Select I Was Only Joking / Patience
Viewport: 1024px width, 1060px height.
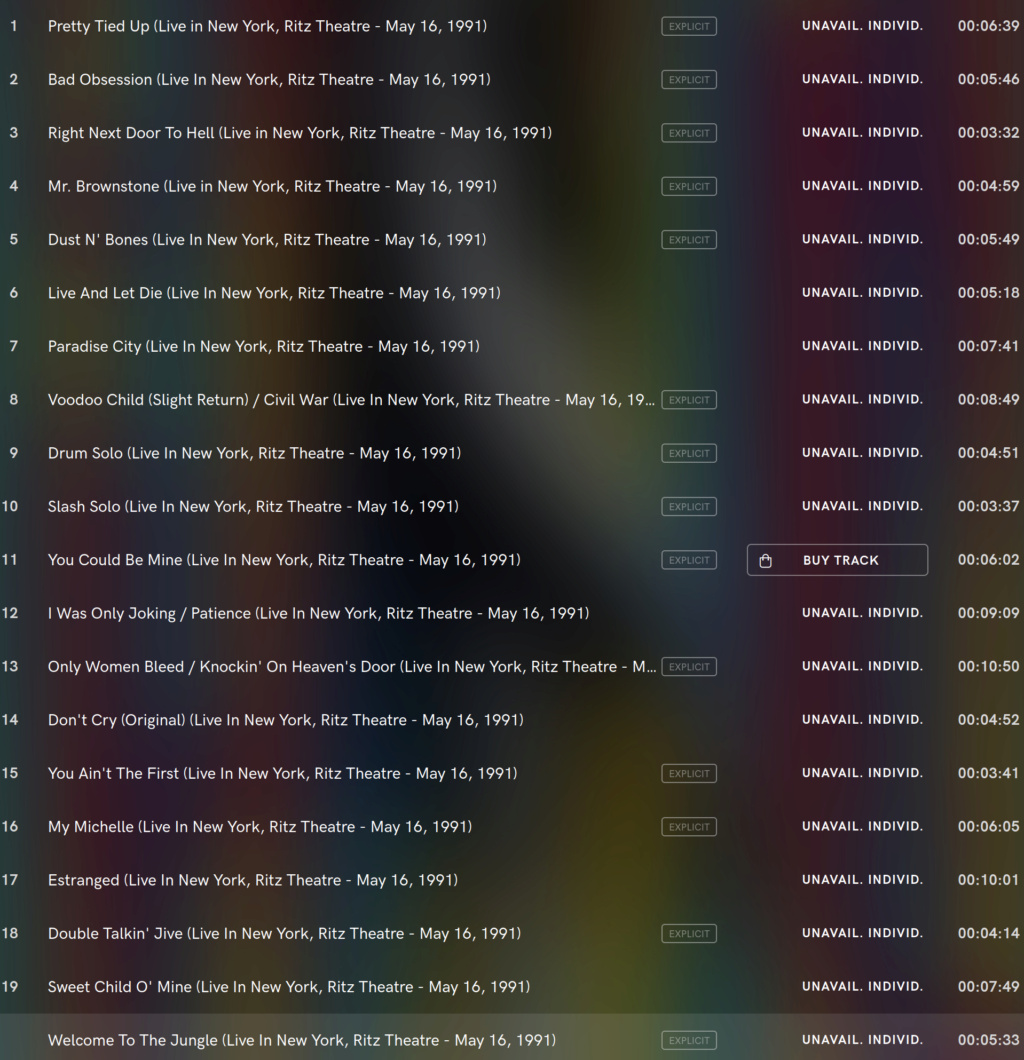(318, 614)
